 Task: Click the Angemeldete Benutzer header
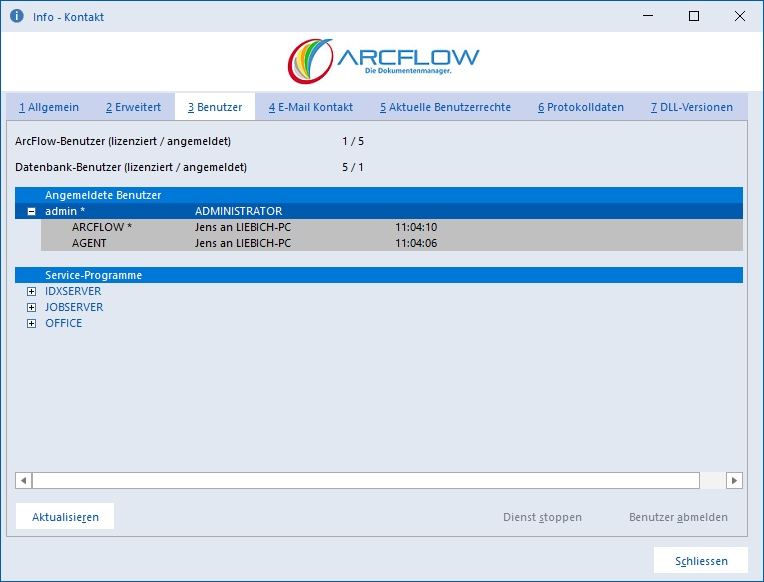pos(379,195)
